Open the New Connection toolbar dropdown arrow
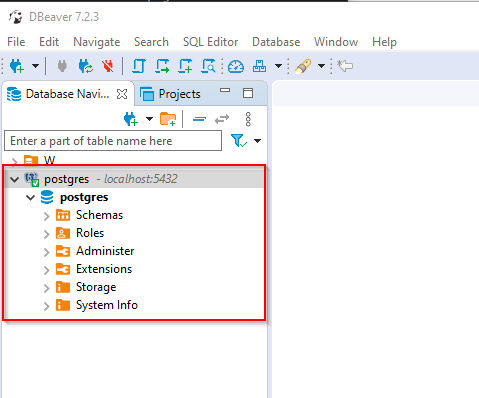479x398 pixels. 35,66
